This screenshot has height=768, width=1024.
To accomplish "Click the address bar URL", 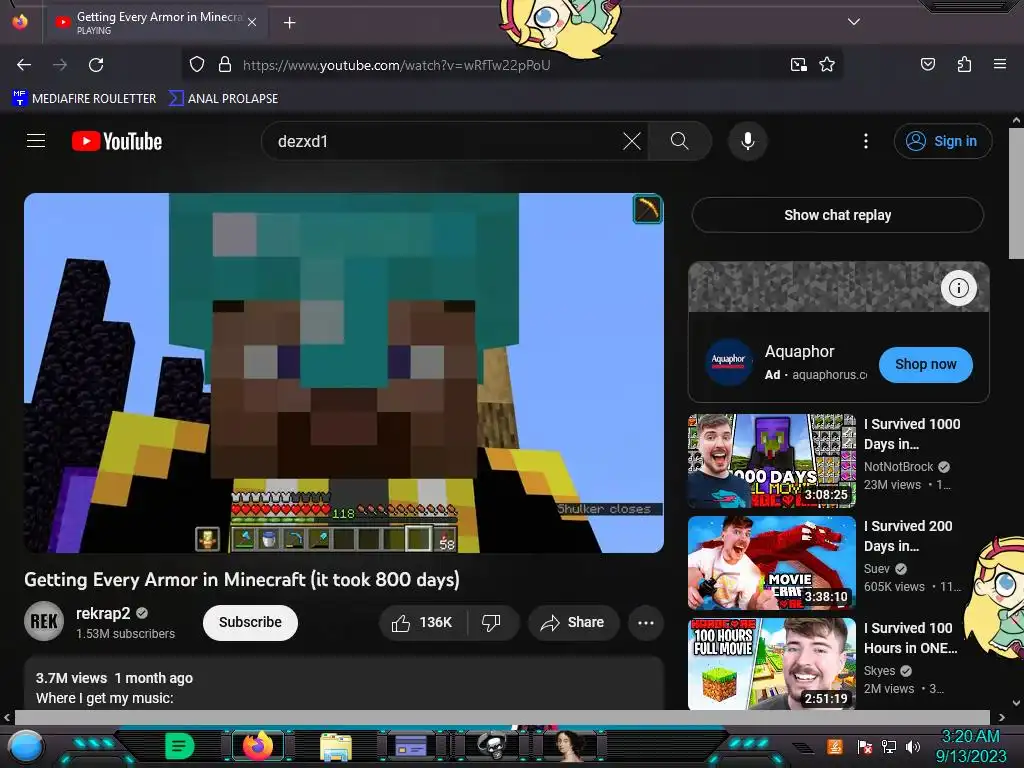I will pyautogui.click(x=396, y=65).
